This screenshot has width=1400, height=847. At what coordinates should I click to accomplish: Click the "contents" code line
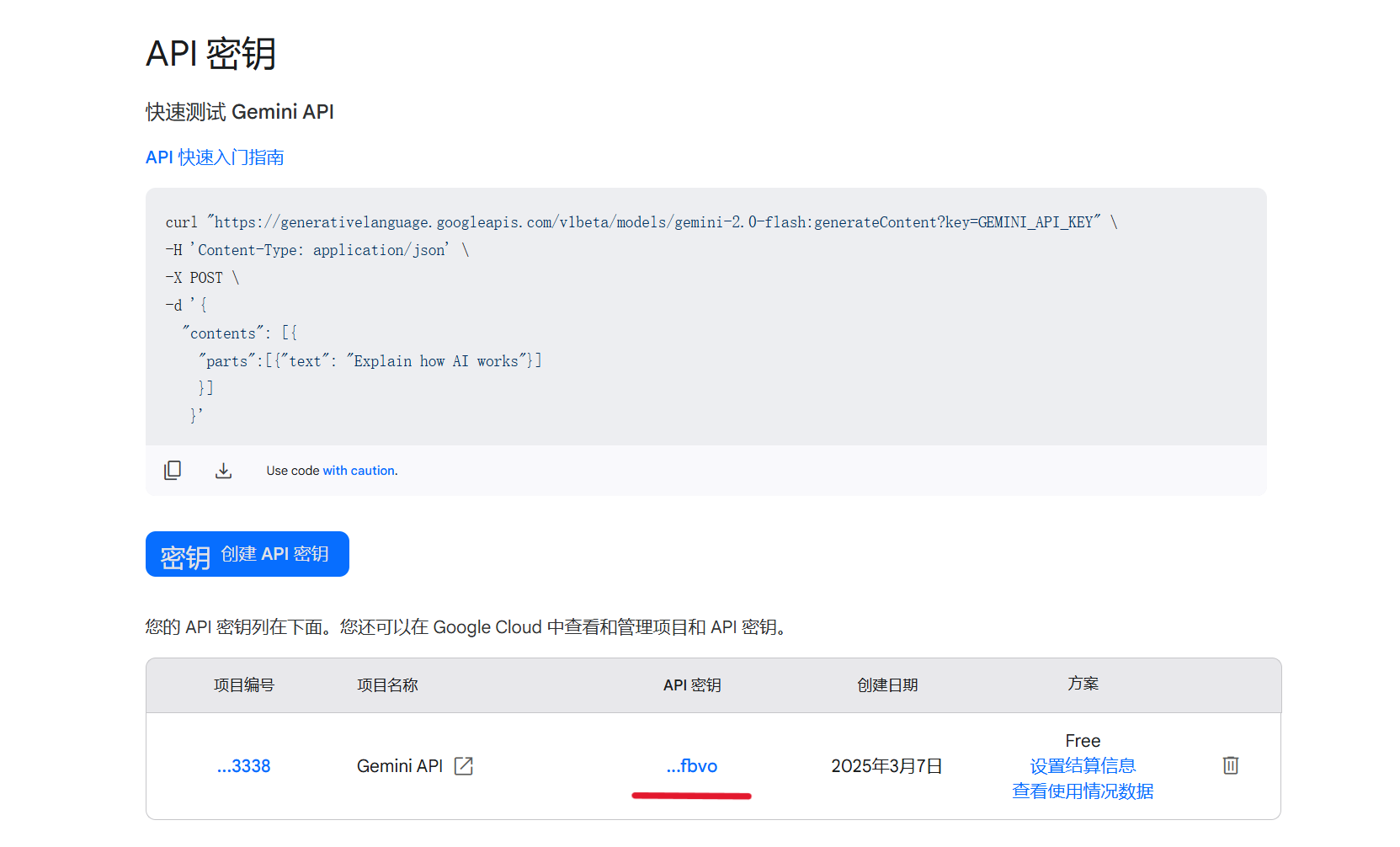240,333
